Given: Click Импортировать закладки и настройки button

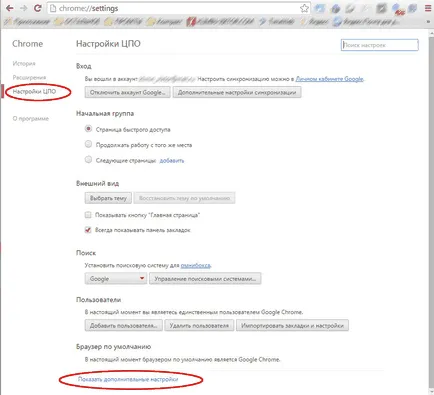Looking at the screenshot, I should click(x=292, y=325).
